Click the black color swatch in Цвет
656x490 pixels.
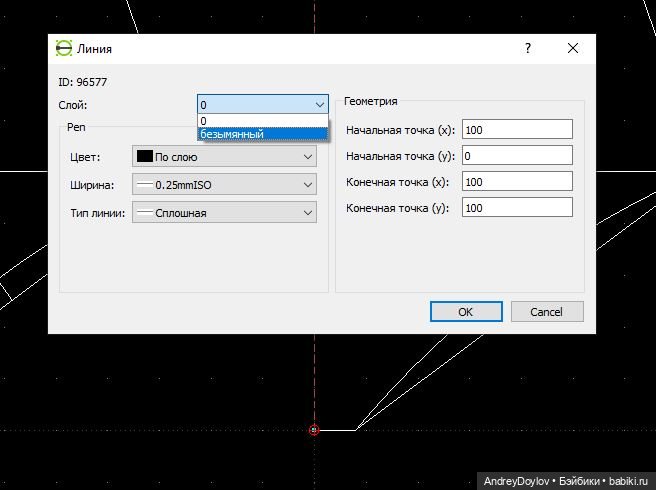(x=144, y=157)
